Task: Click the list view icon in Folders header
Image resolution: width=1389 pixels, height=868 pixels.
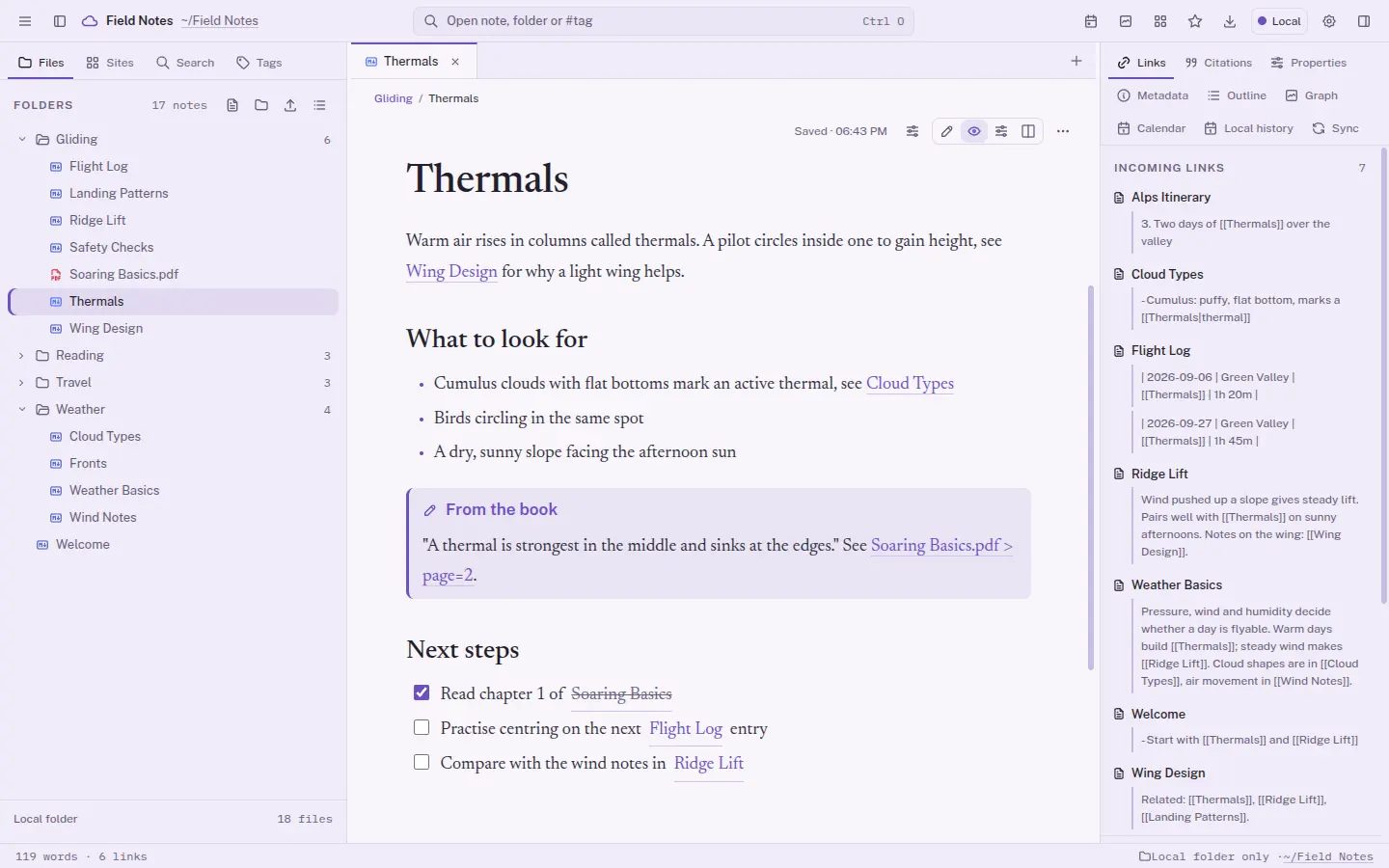Action: [319, 105]
